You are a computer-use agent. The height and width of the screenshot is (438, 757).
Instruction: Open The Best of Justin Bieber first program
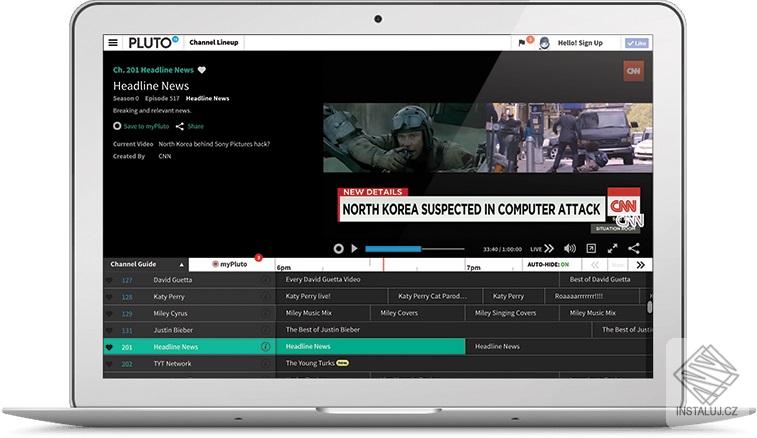pos(434,330)
